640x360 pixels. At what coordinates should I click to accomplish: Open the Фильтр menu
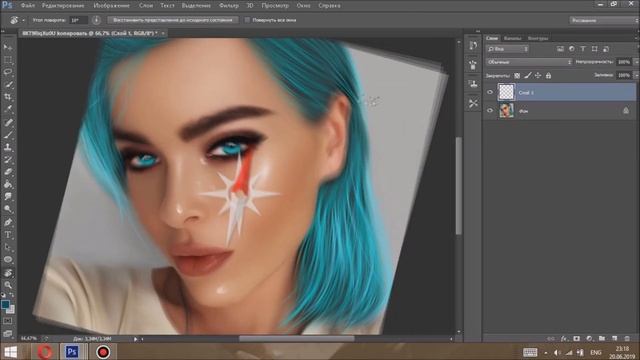tap(229, 6)
